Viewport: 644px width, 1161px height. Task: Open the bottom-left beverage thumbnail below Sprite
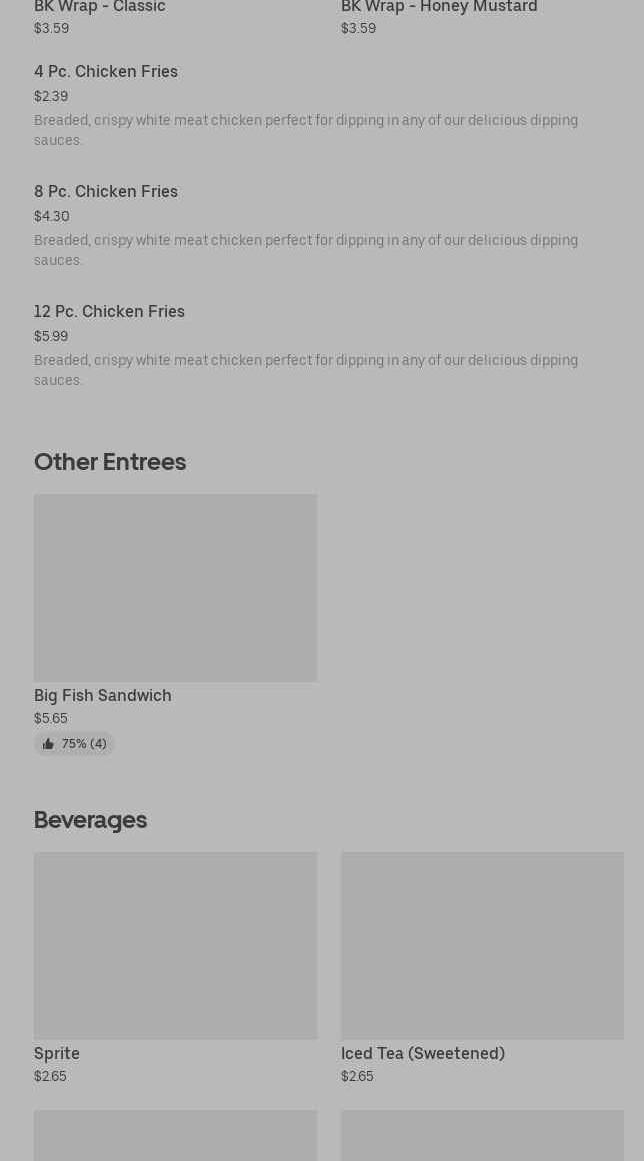tap(175, 1136)
